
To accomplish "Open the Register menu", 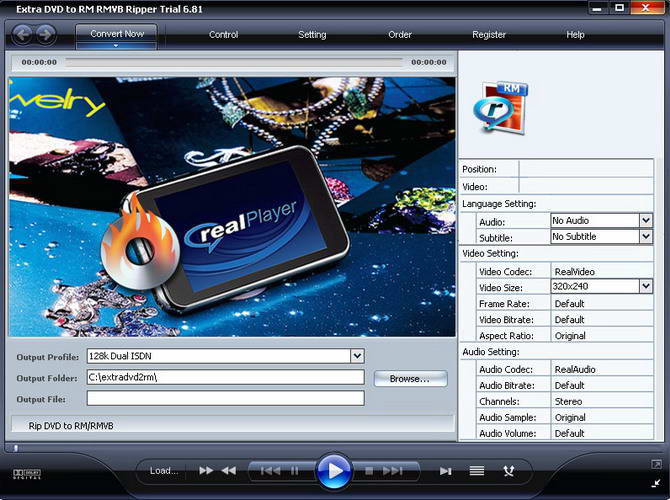I will pyautogui.click(x=489, y=35).
